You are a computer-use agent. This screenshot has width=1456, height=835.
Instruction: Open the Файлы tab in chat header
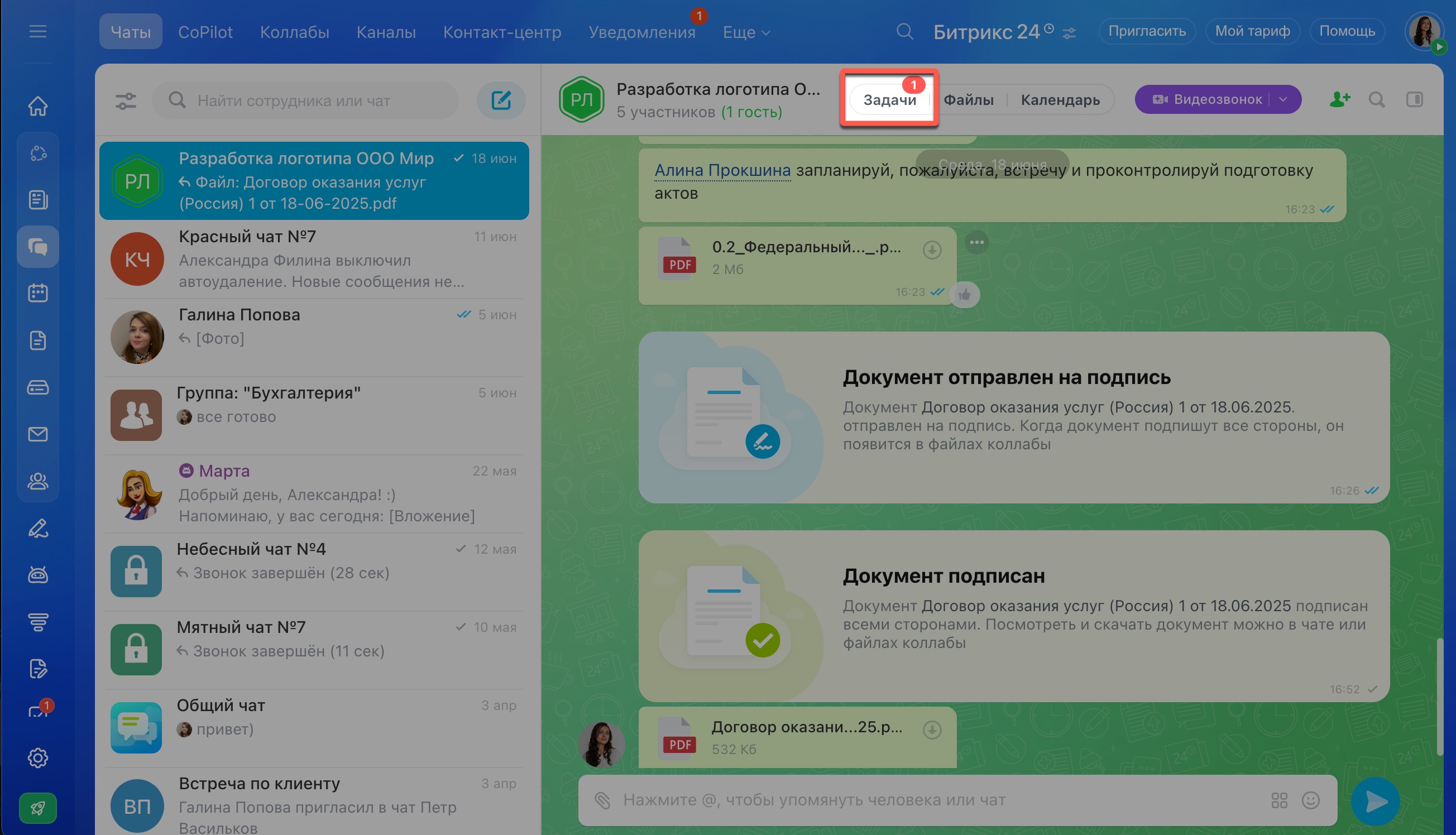[x=969, y=100]
